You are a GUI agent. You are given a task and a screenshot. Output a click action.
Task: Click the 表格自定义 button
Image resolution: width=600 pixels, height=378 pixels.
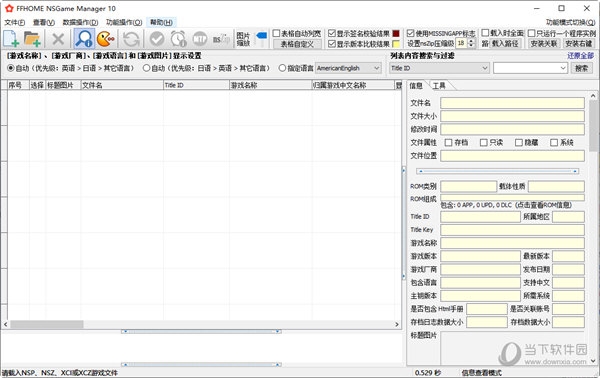coord(297,44)
